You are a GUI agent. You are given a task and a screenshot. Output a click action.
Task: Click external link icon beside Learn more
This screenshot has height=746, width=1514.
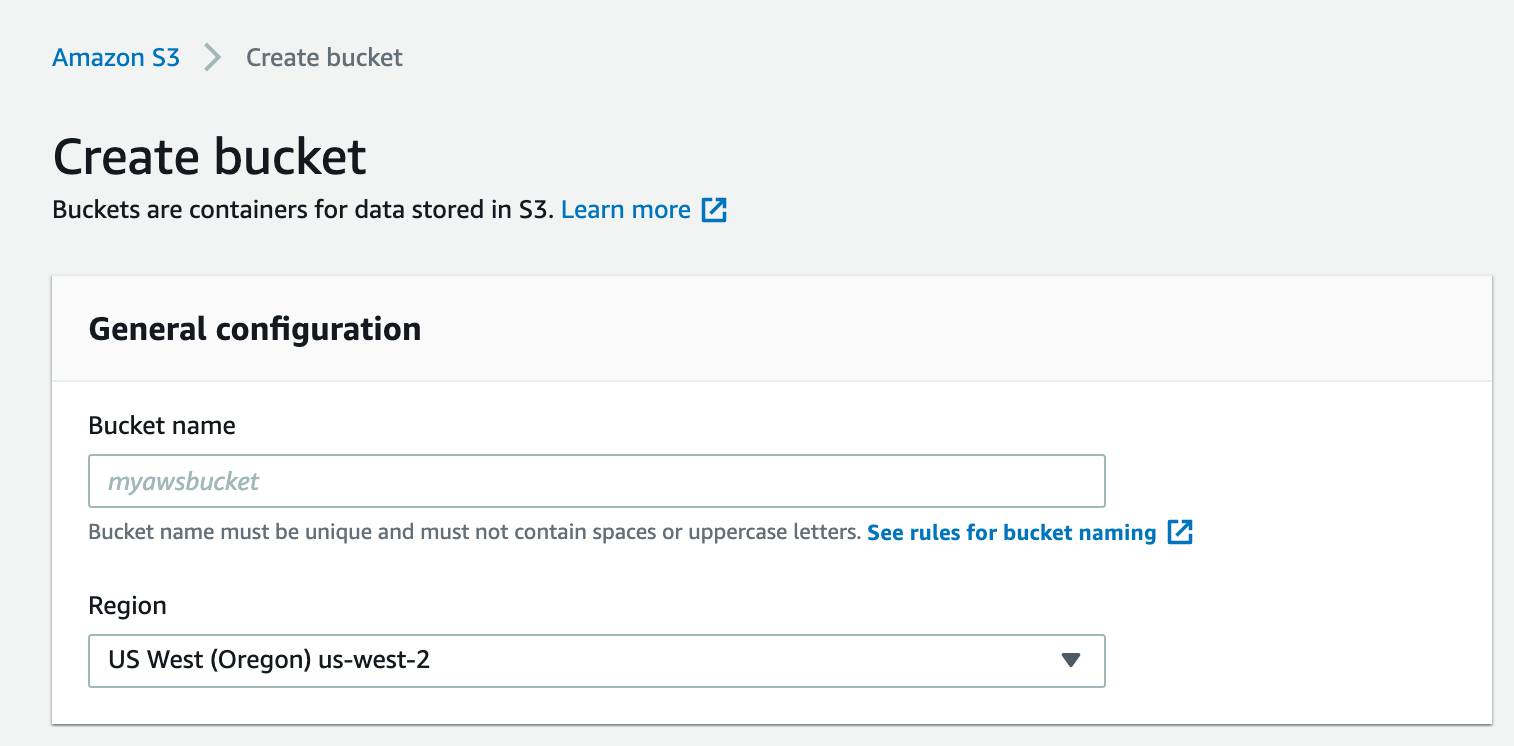pos(714,210)
